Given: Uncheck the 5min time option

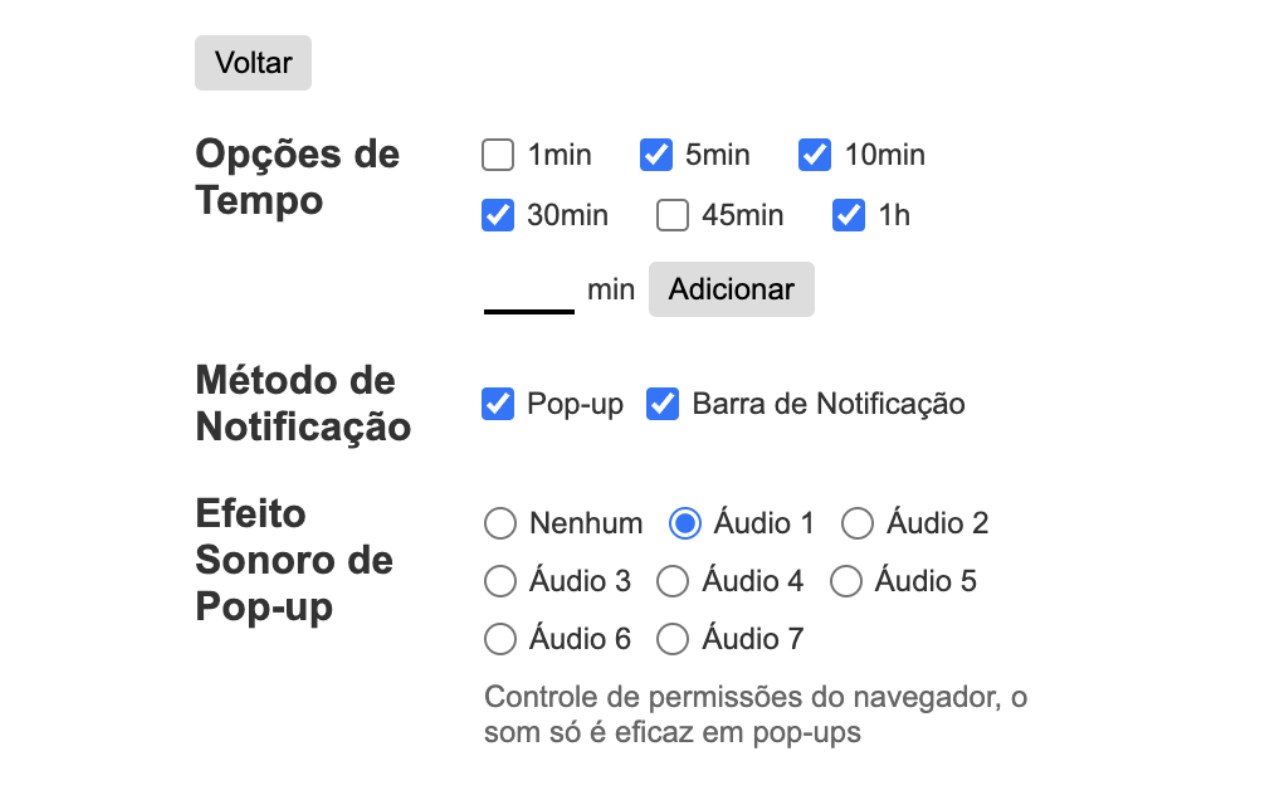Looking at the screenshot, I should (x=656, y=156).
